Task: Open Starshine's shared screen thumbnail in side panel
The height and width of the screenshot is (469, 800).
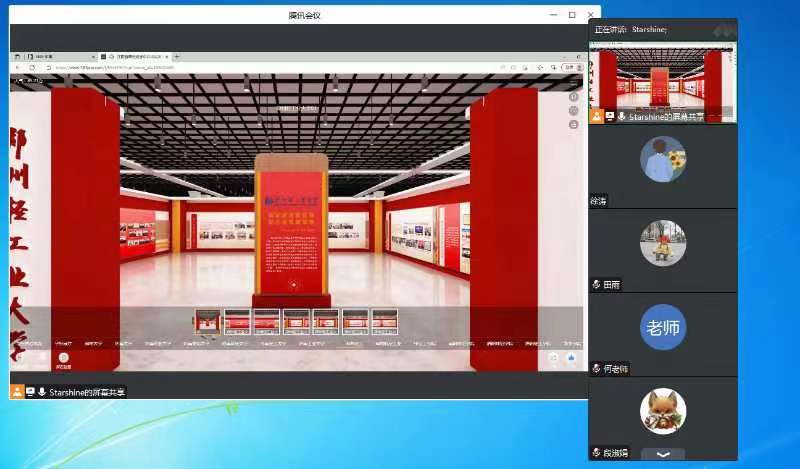Action: 662,78
